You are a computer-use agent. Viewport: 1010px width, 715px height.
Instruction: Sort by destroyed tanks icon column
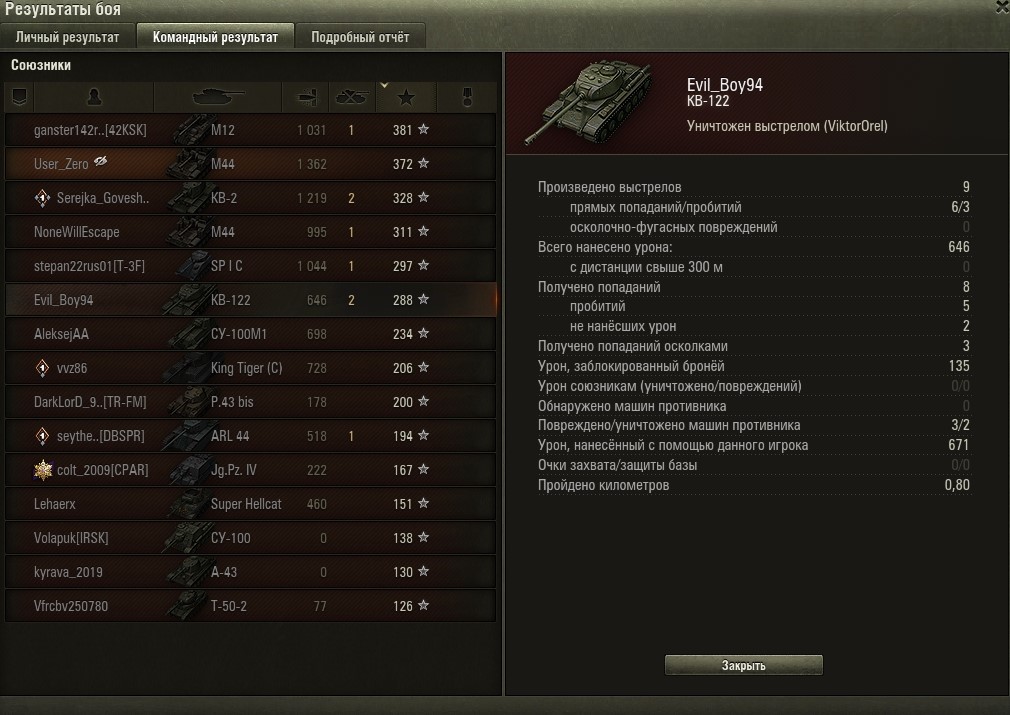[352, 97]
